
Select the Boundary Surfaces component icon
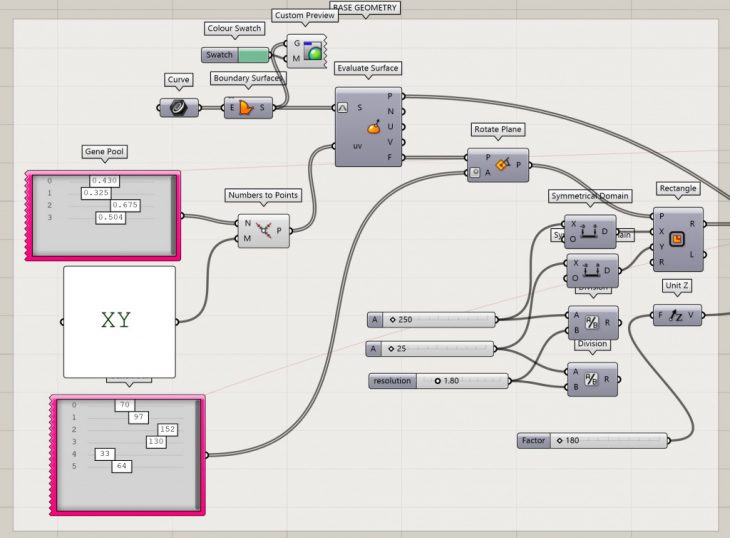coord(247,107)
